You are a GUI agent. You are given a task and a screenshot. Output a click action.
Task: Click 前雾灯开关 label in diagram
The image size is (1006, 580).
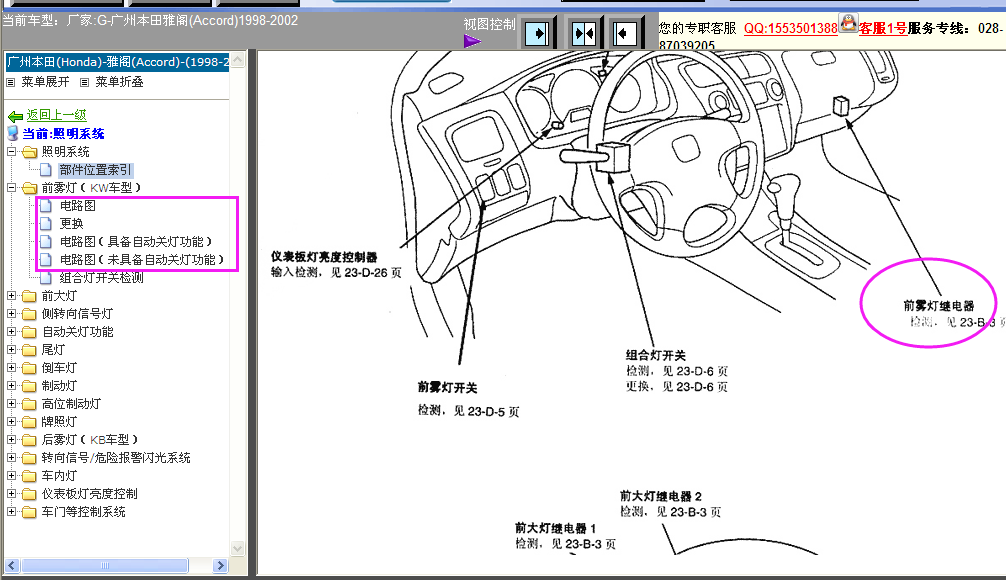[447, 388]
